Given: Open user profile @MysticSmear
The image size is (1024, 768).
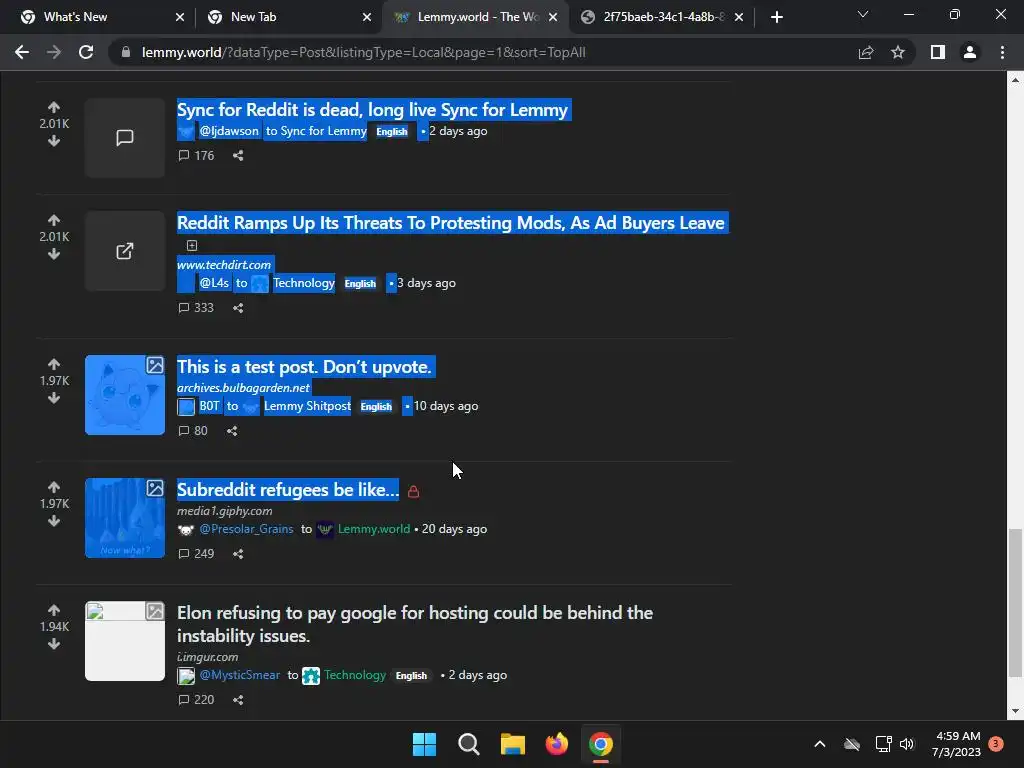Looking at the screenshot, I should pos(240,675).
